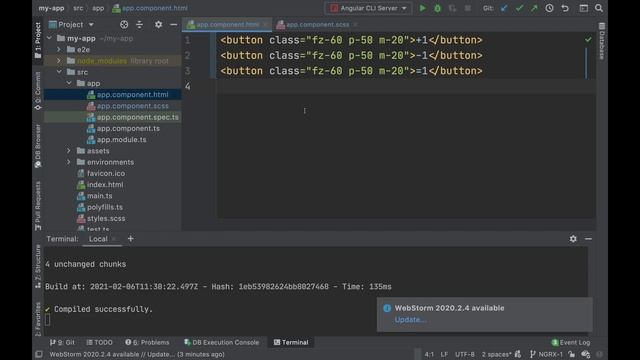Commit changes with the Git checkmark icon

pyautogui.click(x=519, y=8)
